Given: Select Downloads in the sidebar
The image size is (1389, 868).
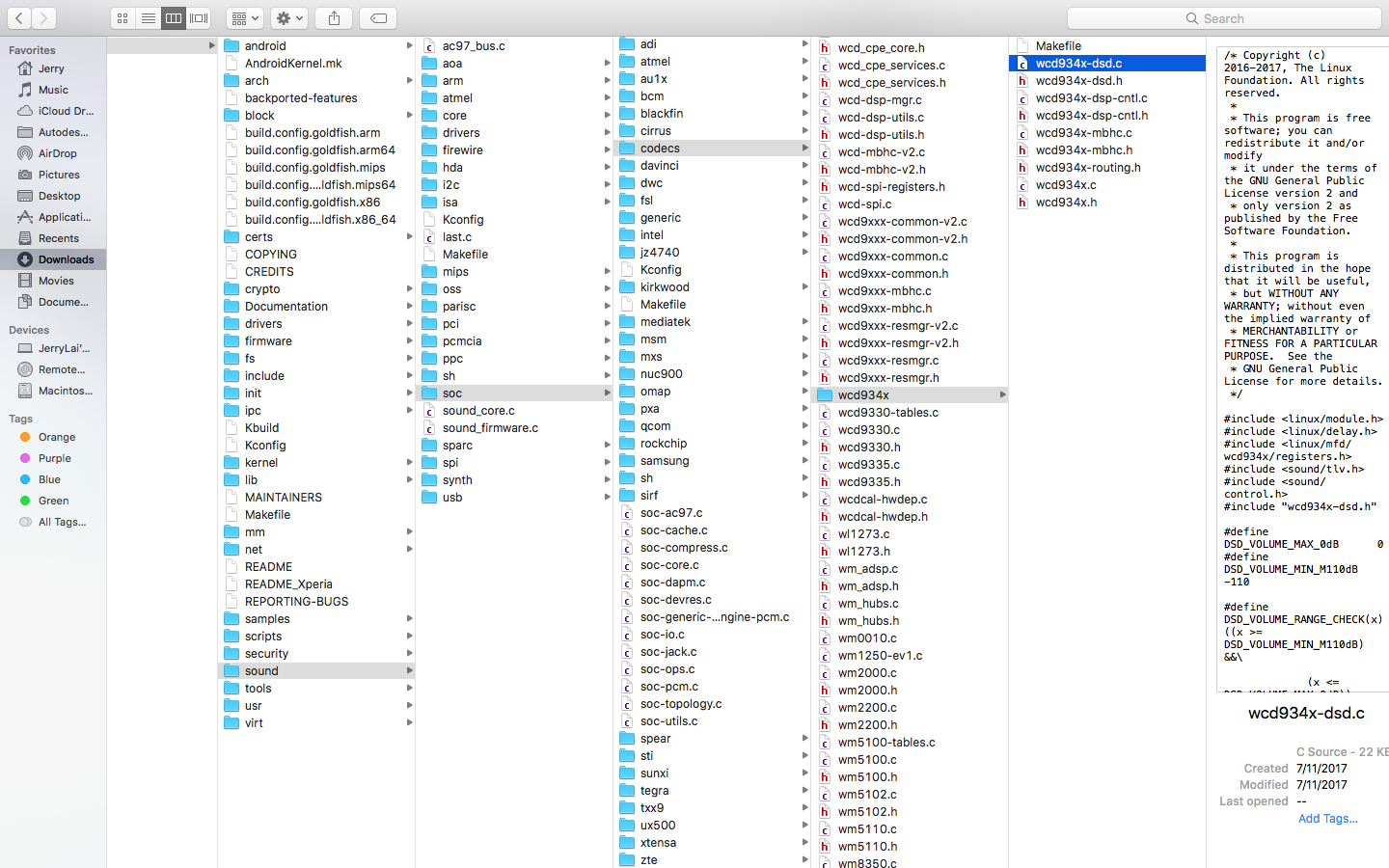Looking at the screenshot, I should coord(53,259).
